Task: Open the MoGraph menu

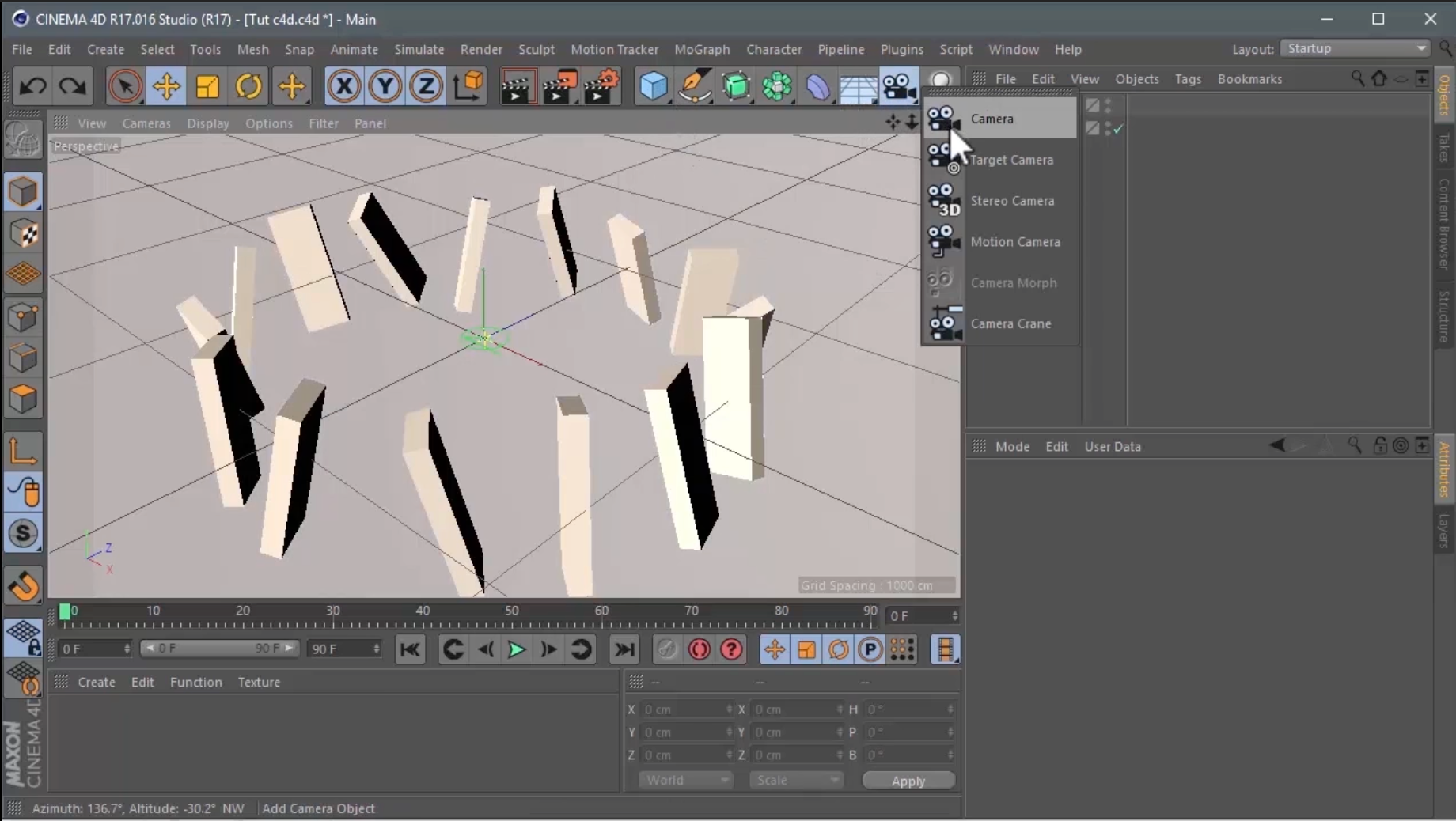Action: [702, 49]
